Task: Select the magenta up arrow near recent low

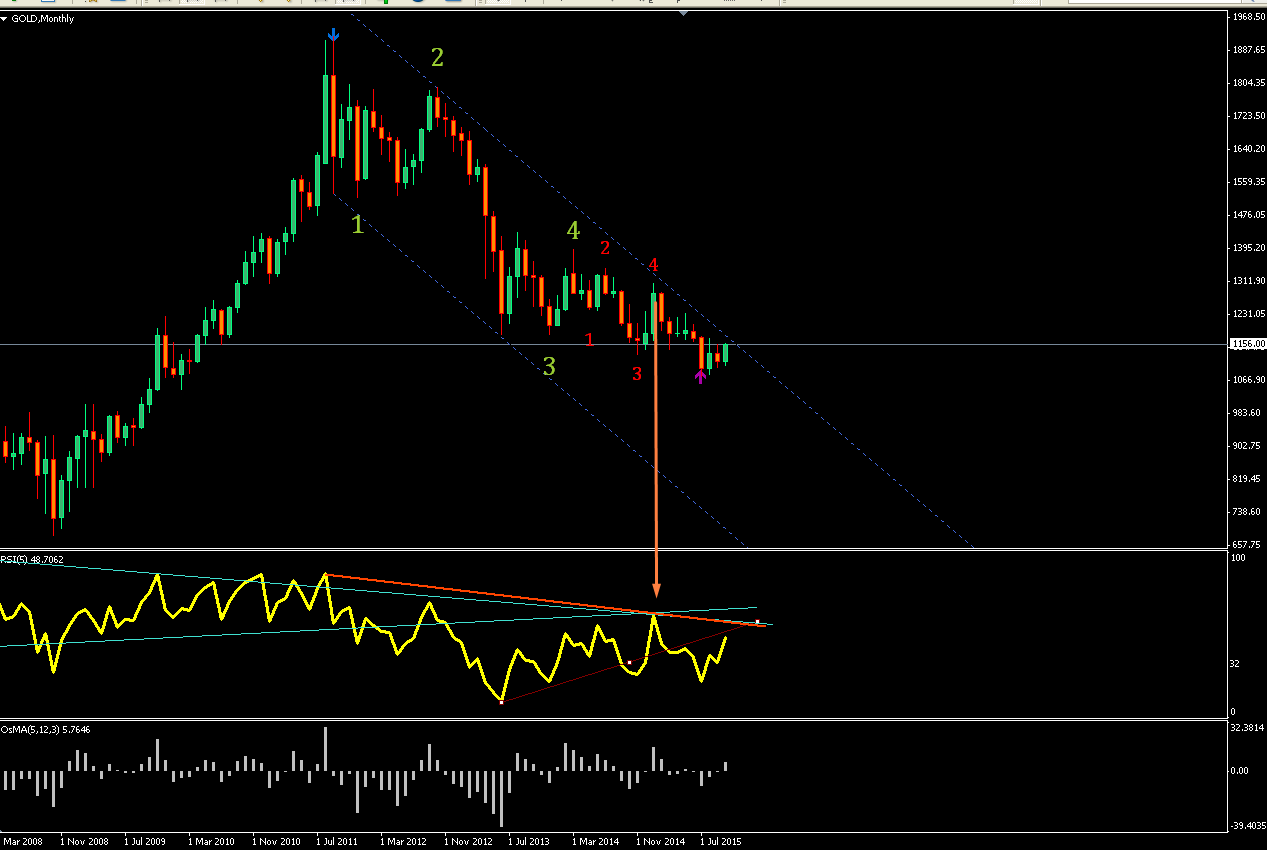Action: (700, 376)
